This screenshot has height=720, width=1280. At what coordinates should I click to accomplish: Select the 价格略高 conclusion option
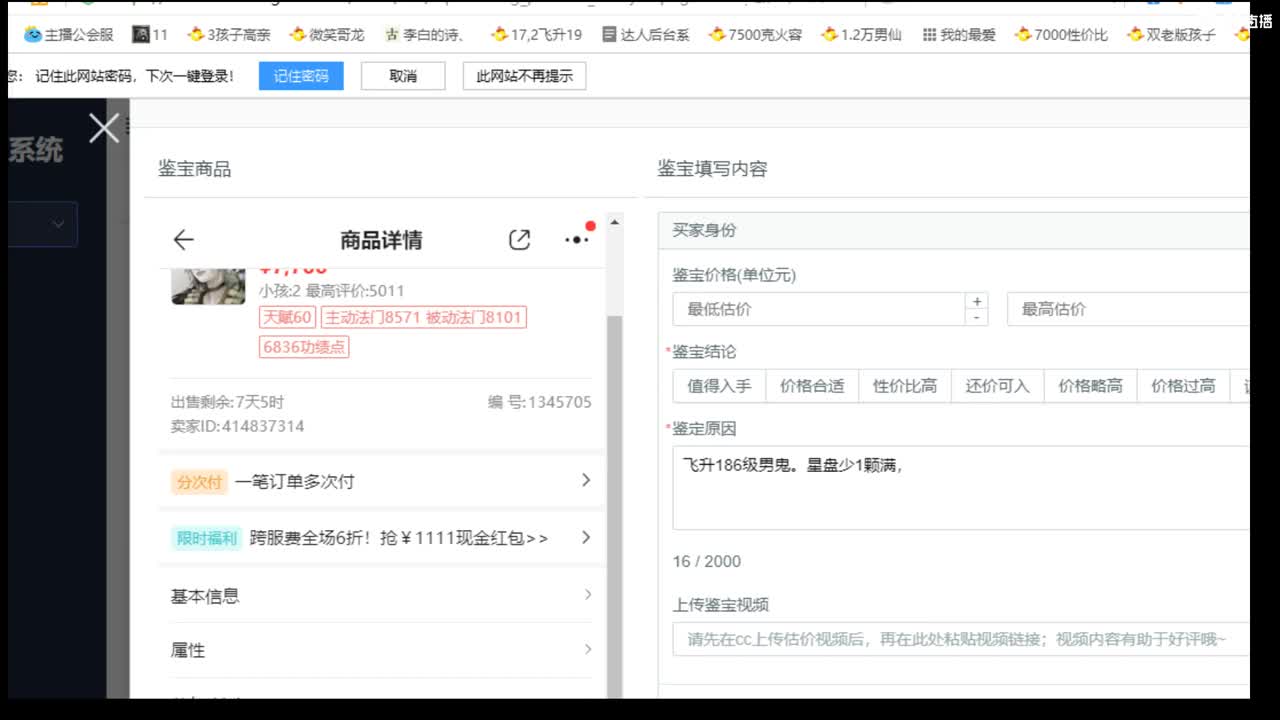(x=1091, y=385)
